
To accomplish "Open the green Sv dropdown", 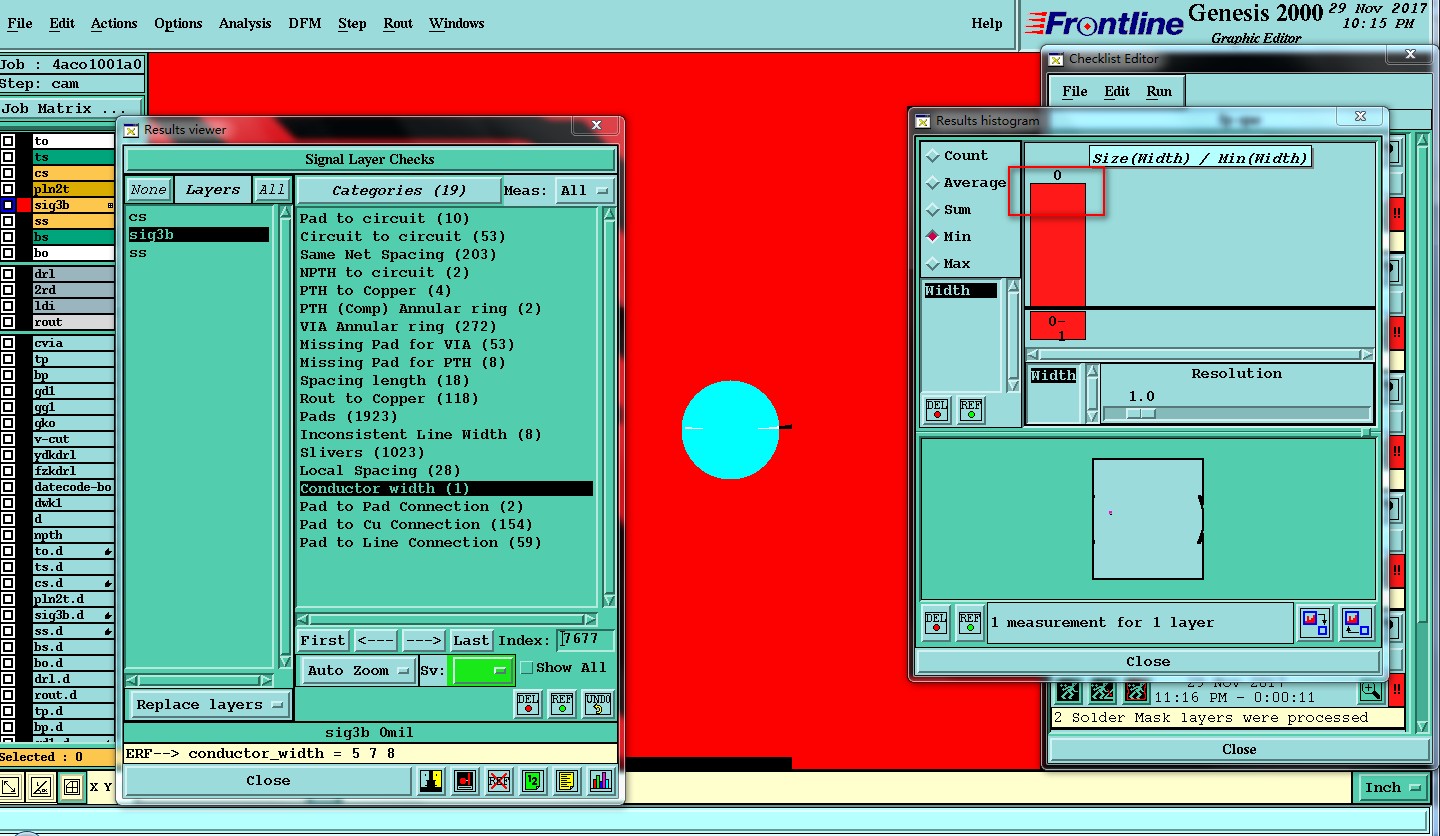I will point(482,670).
